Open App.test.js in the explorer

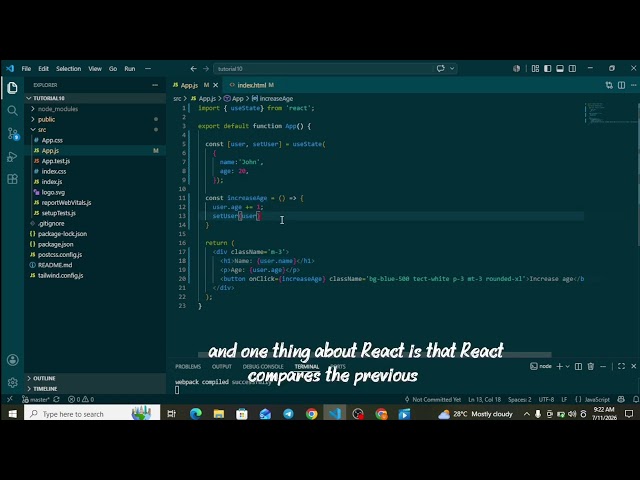click(95, 161)
